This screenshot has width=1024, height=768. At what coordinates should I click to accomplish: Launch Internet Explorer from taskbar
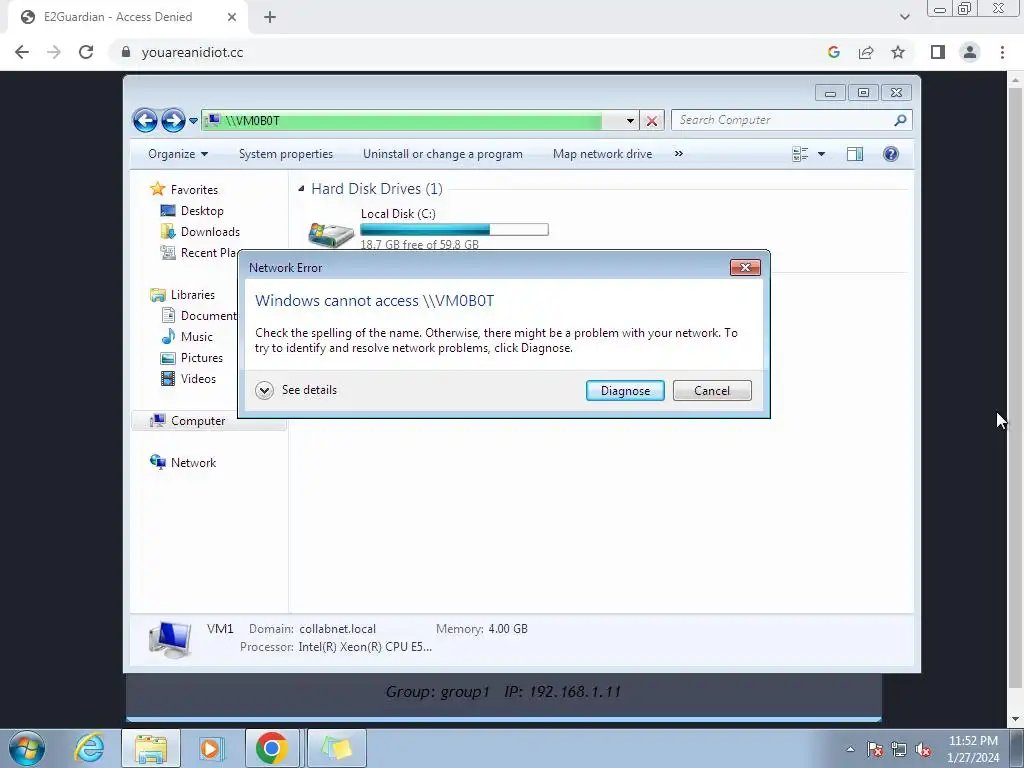pos(89,748)
